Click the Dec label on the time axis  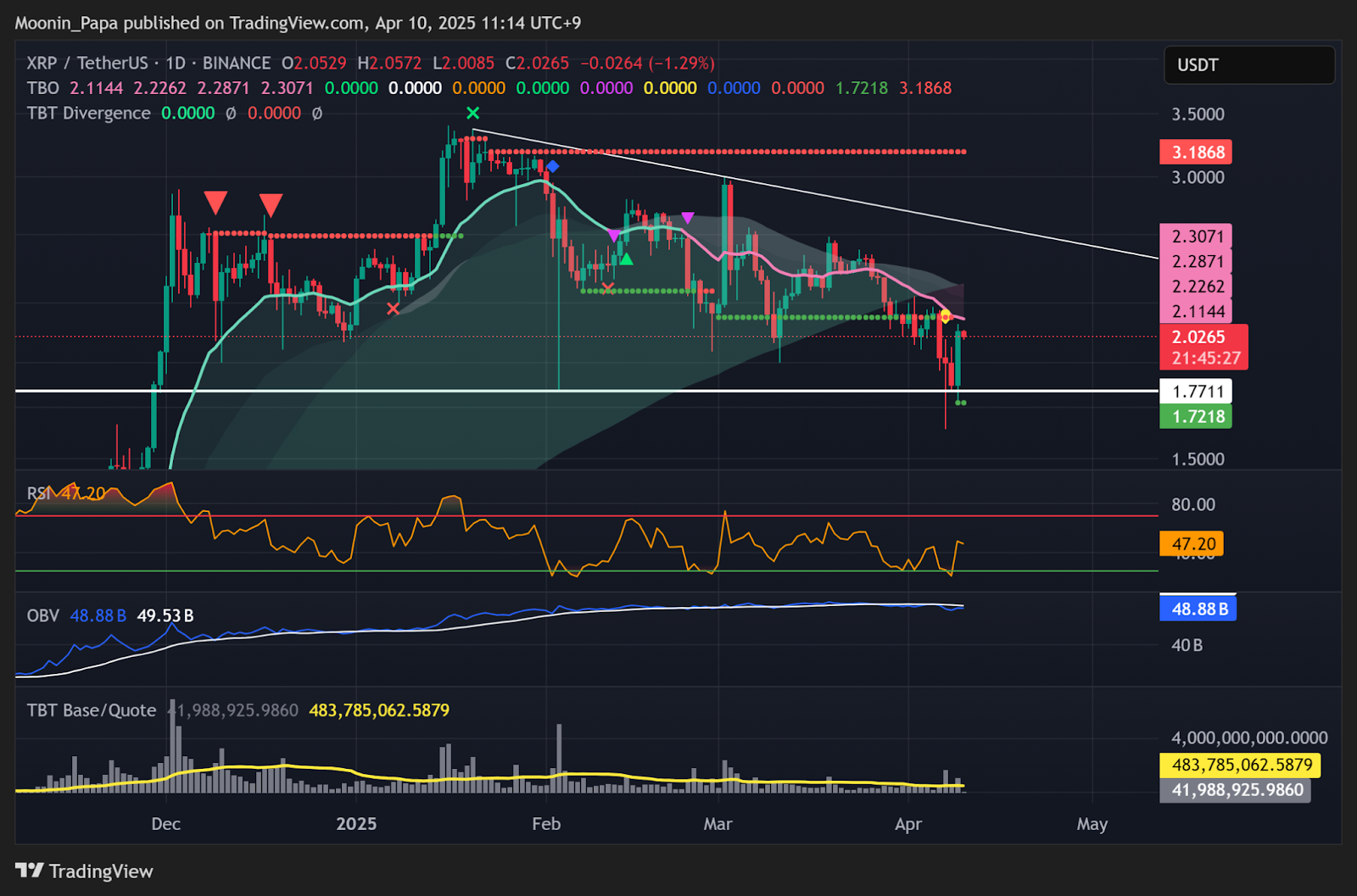point(165,824)
